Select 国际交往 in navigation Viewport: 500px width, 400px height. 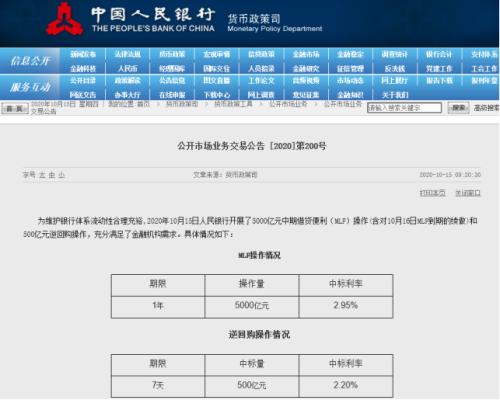(217, 69)
